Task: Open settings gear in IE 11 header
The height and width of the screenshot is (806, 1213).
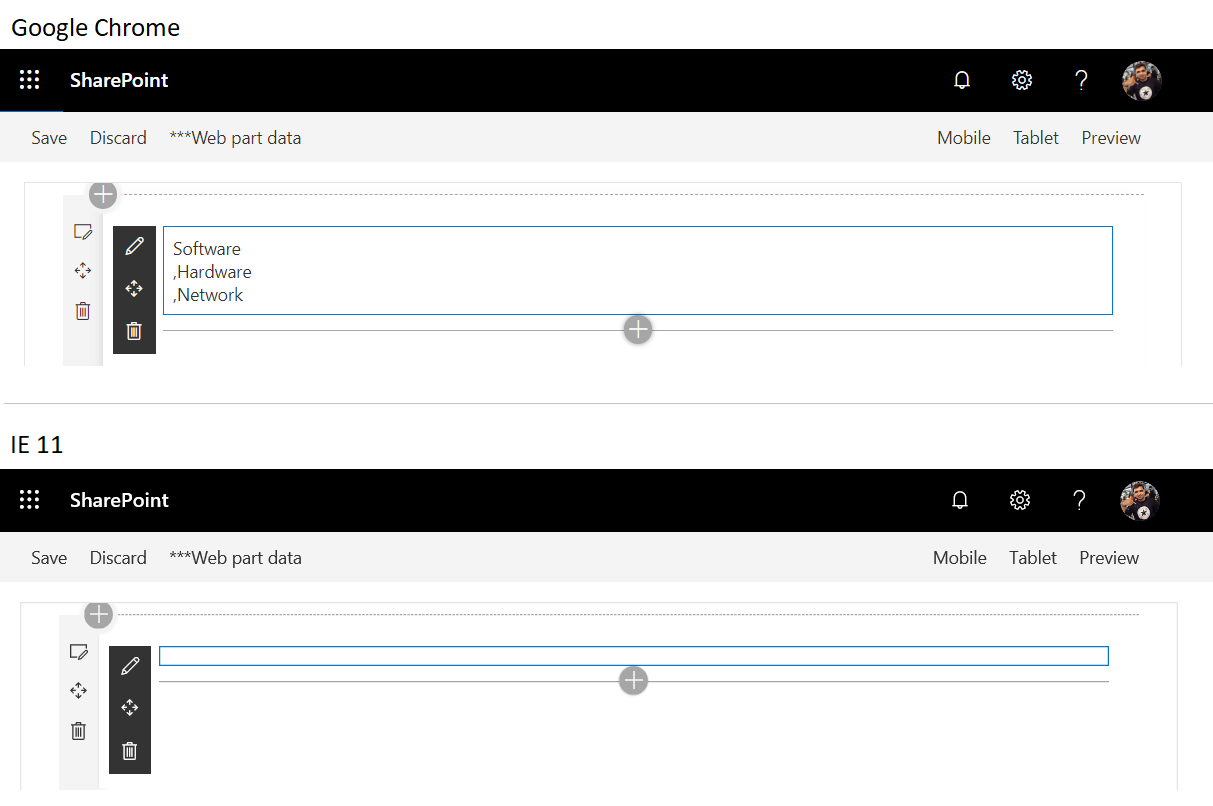Action: pos(1019,501)
